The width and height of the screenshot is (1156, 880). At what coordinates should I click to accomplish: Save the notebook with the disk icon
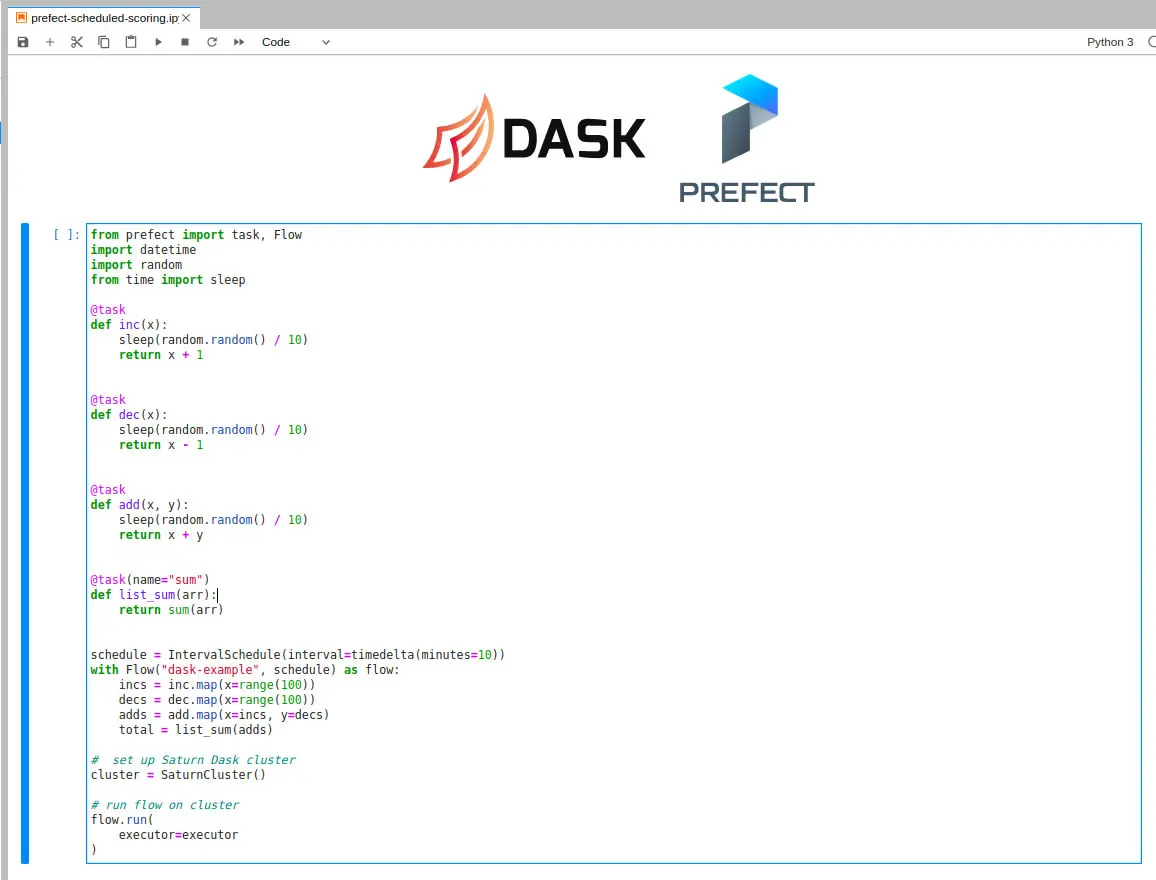point(23,42)
